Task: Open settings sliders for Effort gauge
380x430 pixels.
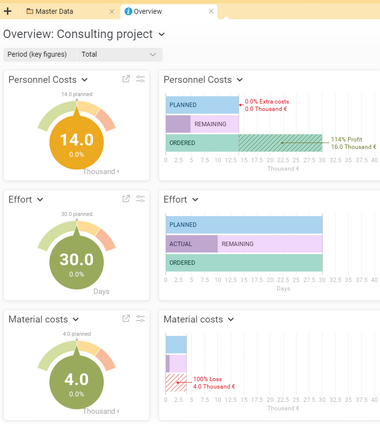Action: point(140,199)
